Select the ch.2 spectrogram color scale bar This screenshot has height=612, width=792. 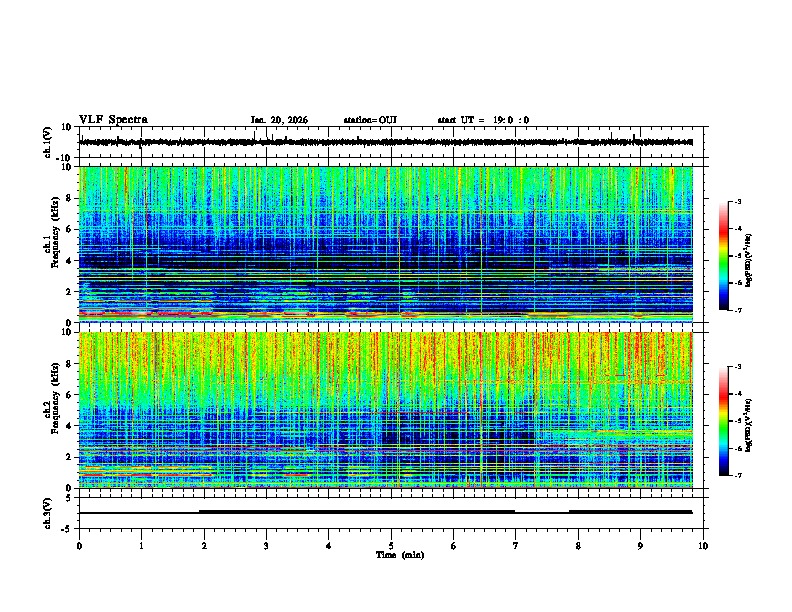723,421
